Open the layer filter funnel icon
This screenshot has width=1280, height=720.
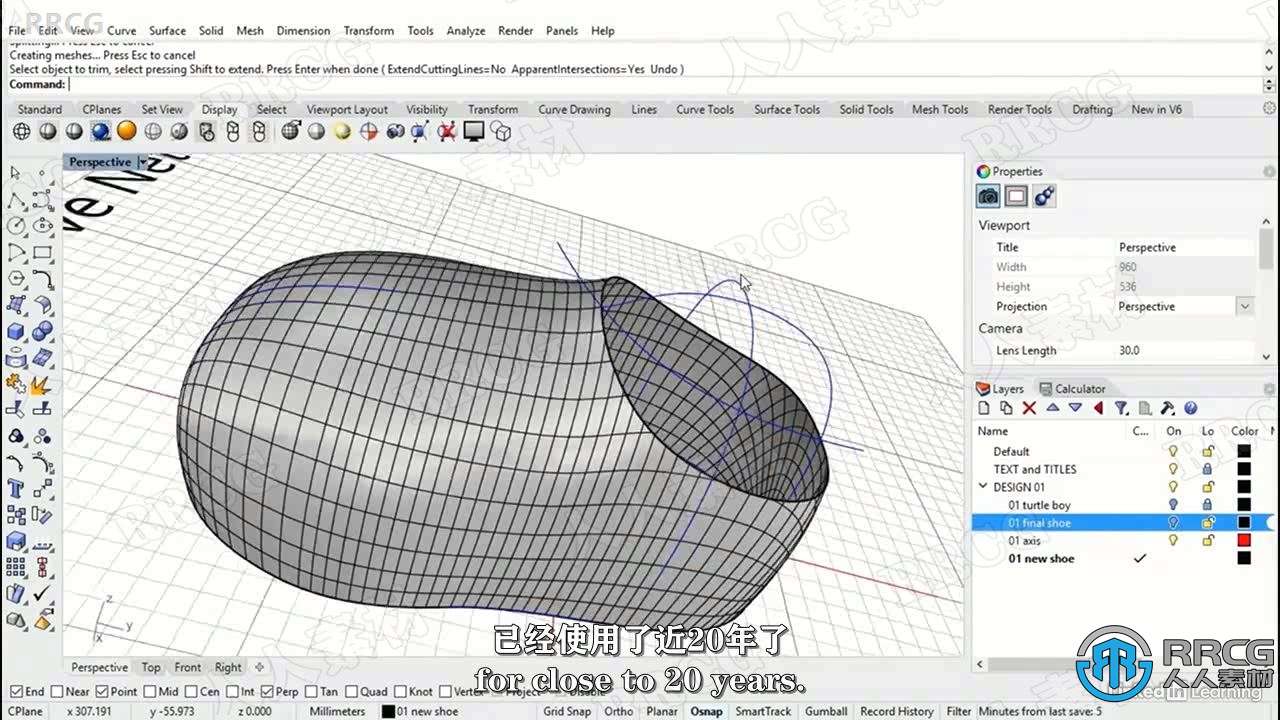1121,408
